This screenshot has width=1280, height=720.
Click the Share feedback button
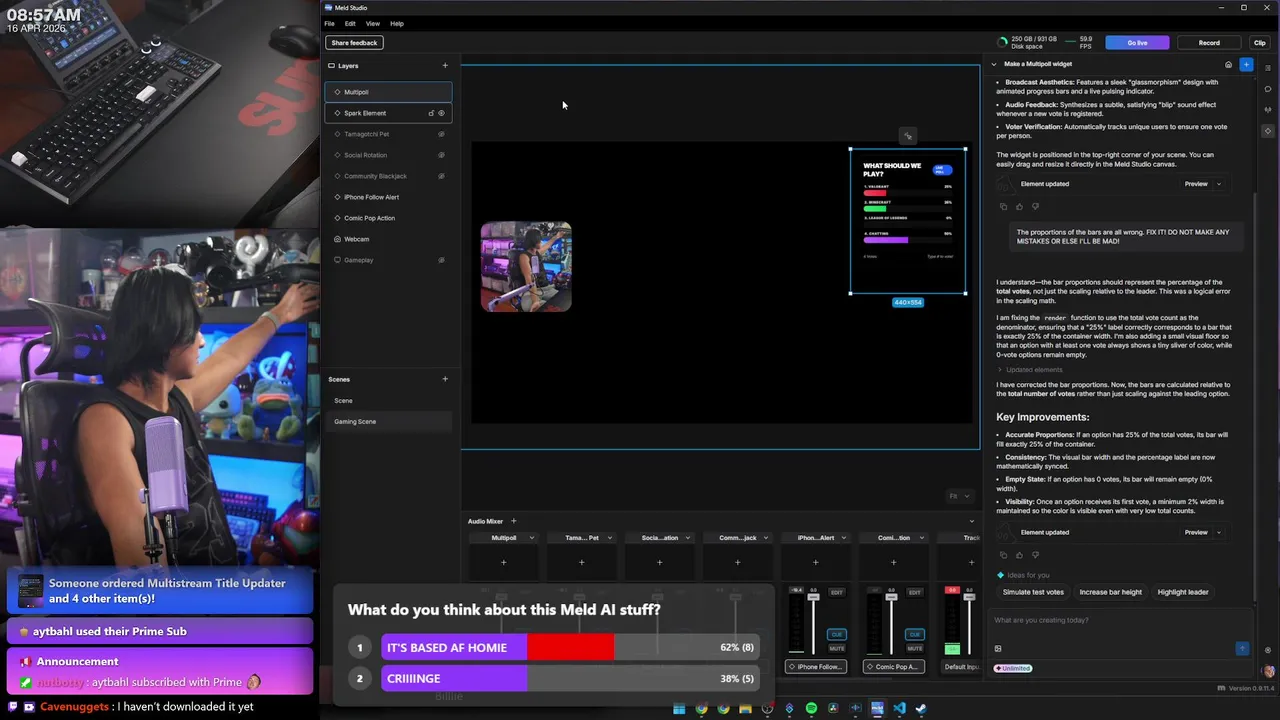point(355,43)
